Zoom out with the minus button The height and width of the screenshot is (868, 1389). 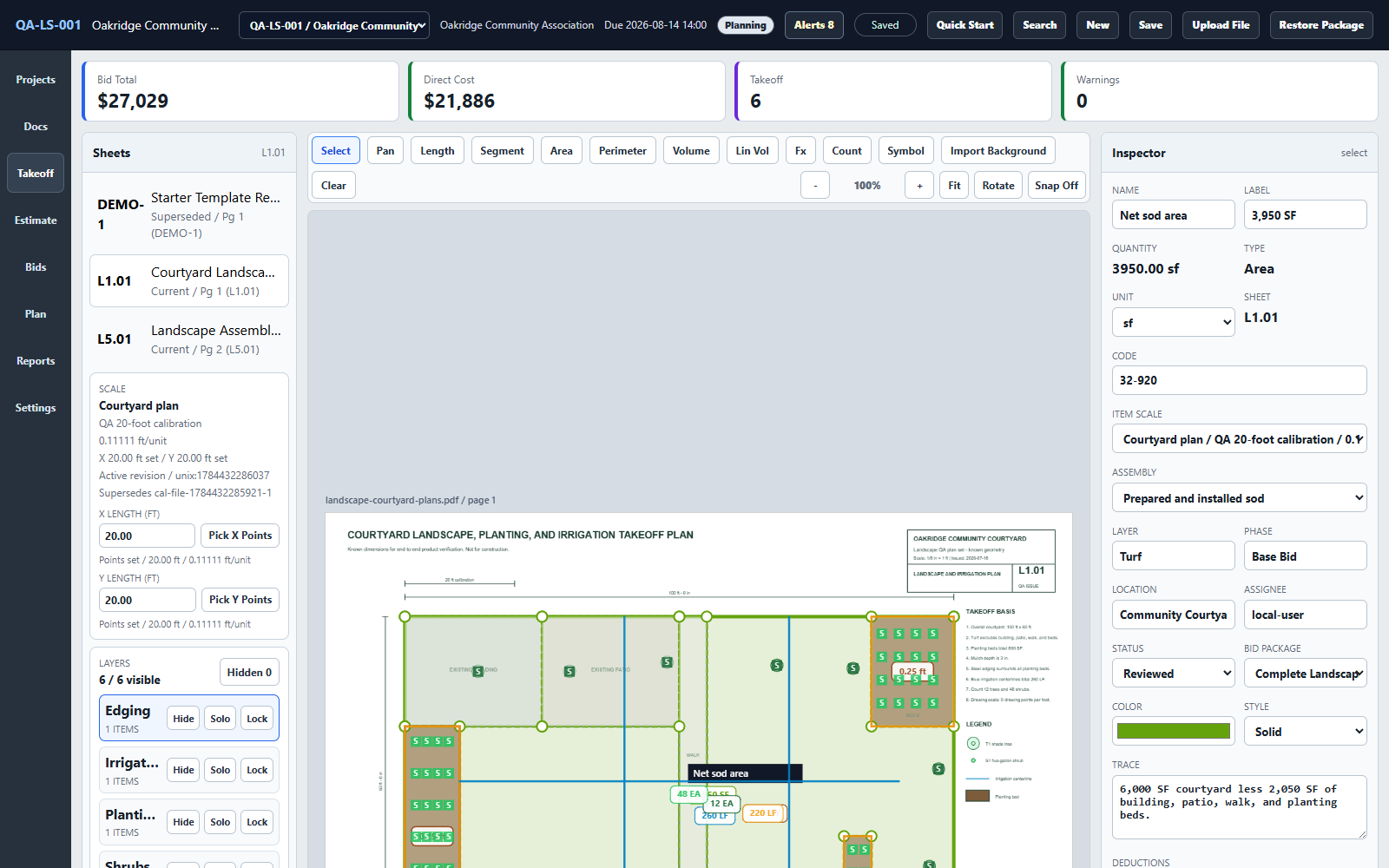click(x=814, y=186)
